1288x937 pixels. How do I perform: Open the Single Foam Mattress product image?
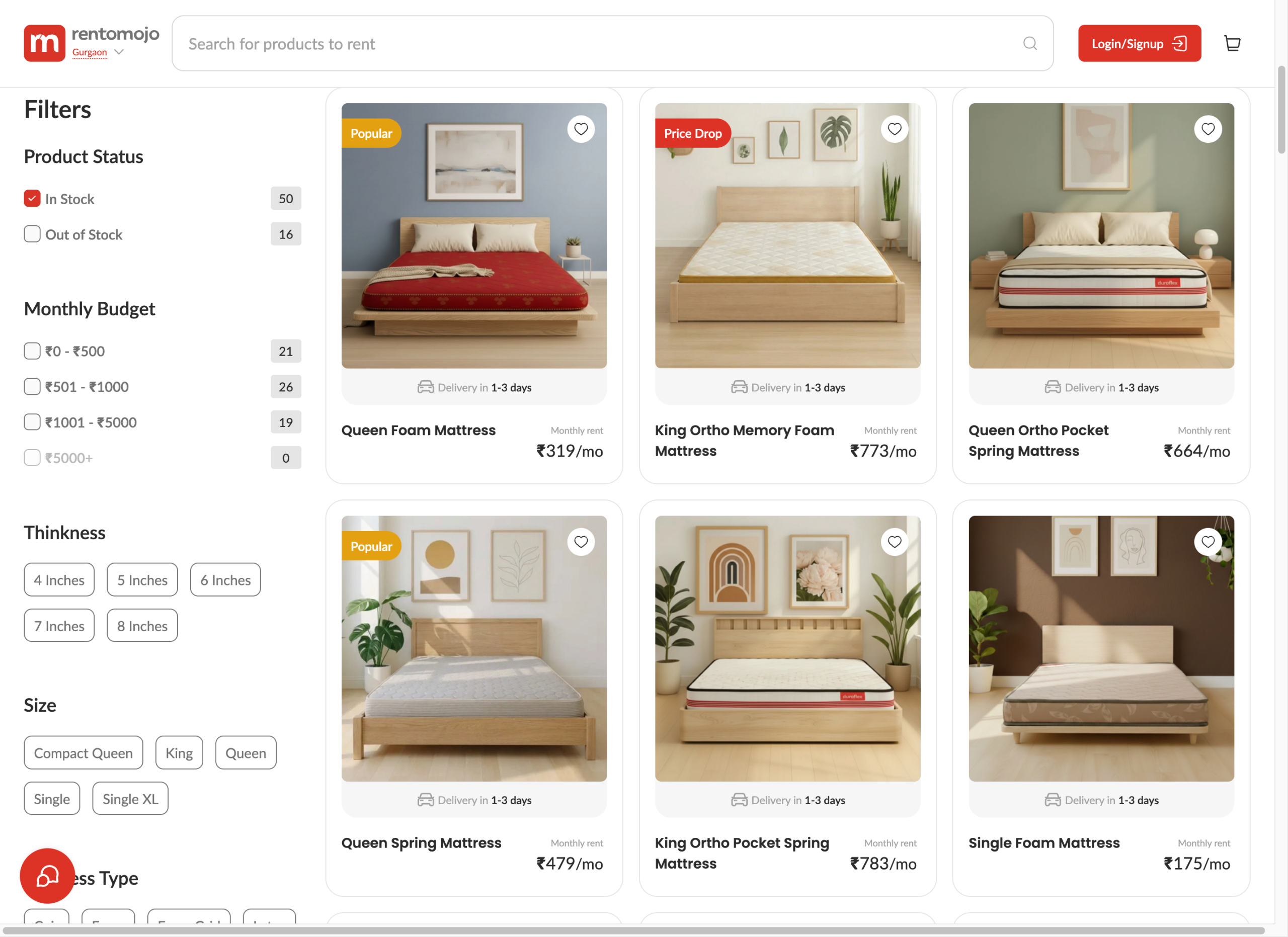coord(1101,648)
